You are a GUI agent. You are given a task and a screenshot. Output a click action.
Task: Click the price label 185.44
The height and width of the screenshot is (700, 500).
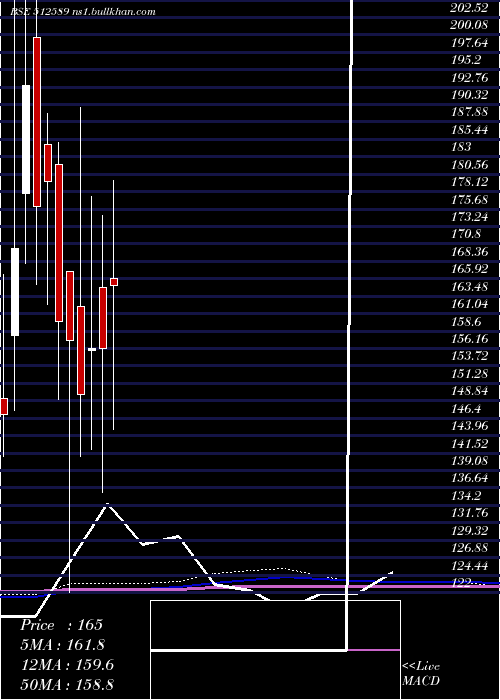coord(469,129)
